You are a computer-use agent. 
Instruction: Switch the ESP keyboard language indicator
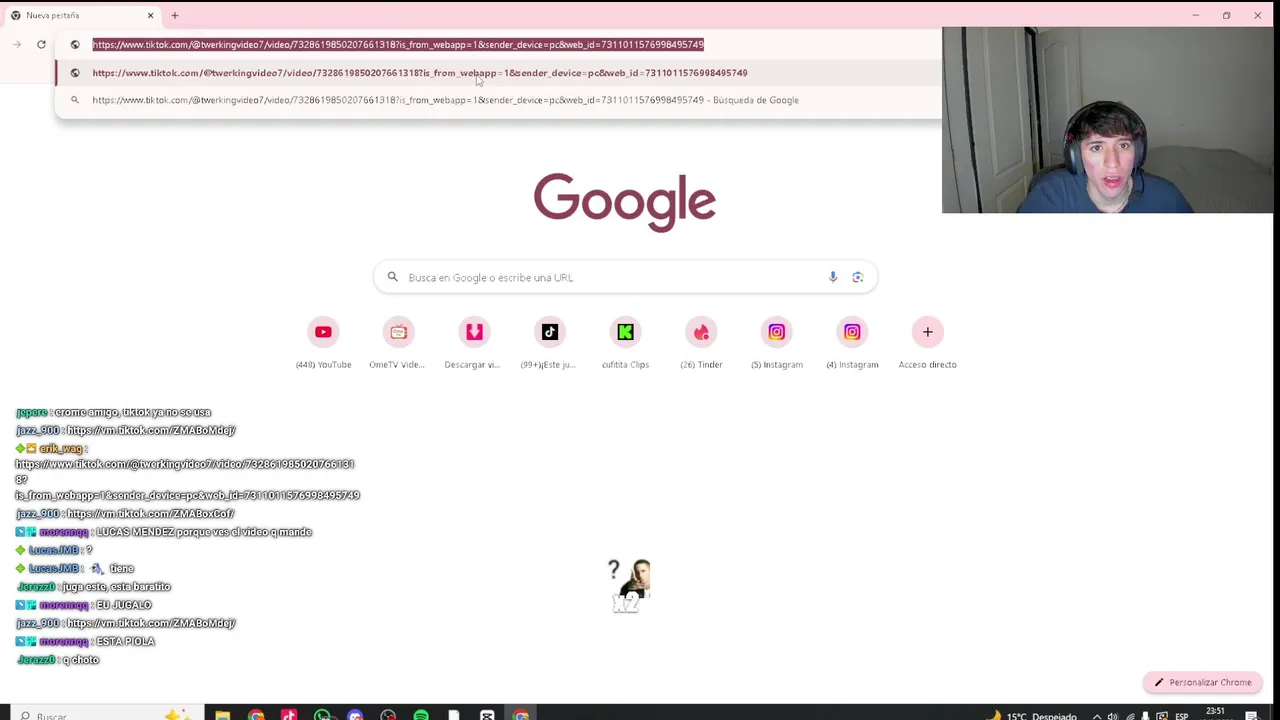[1182, 716]
